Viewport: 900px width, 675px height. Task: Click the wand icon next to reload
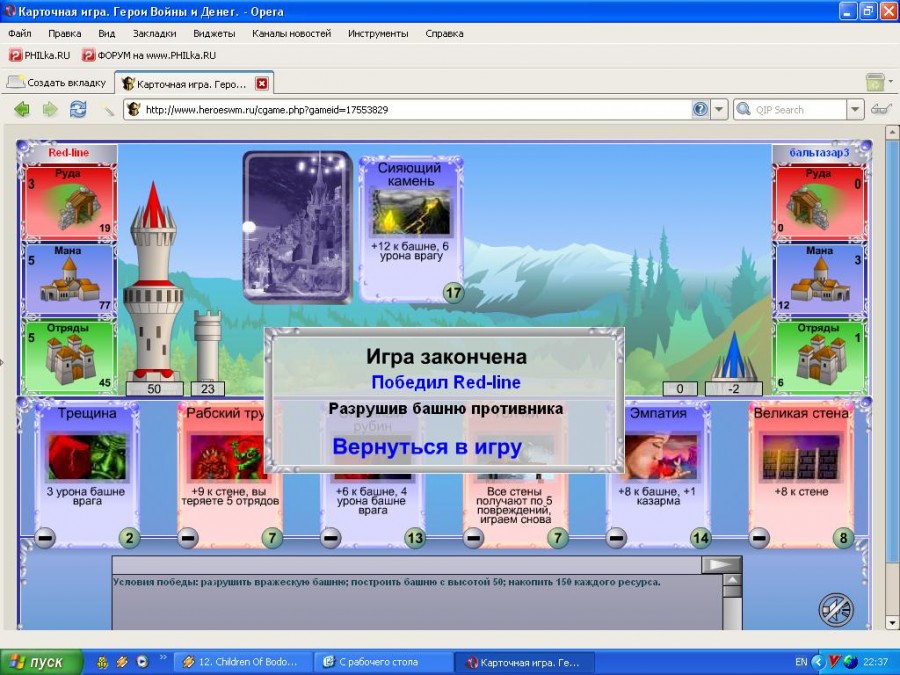[x=108, y=110]
